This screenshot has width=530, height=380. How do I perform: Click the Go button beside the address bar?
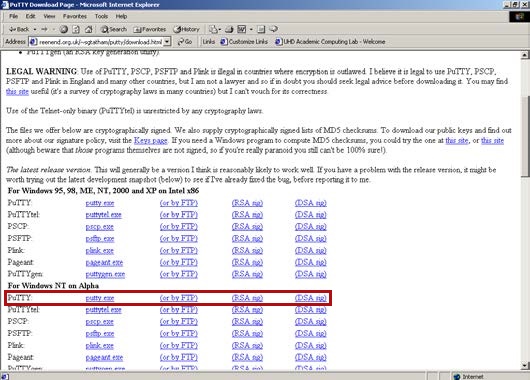(x=185, y=42)
